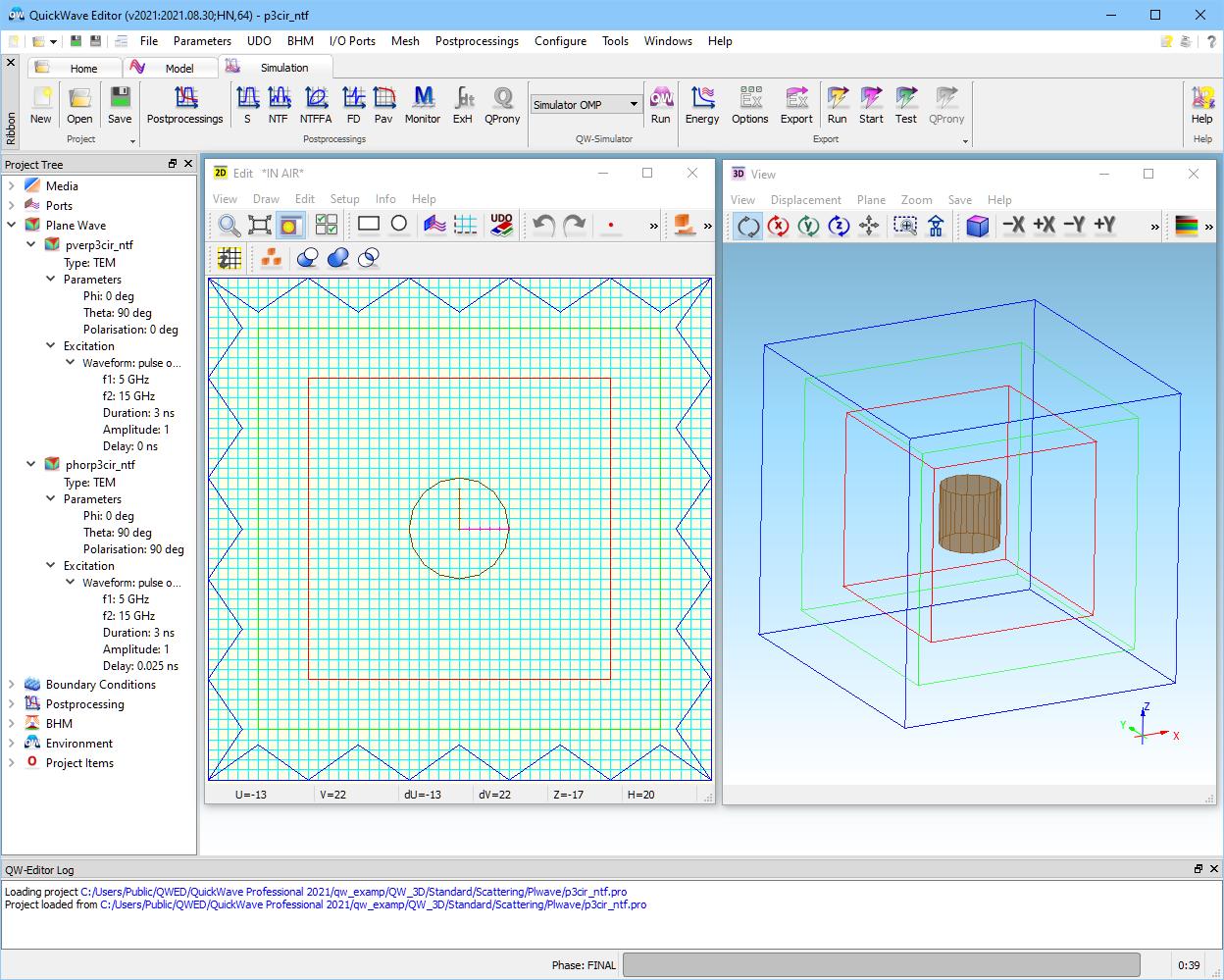The width and height of the screenshot is (1224, 980).
Task: Select the S-parameters postprocessing icon
Action: coord(247,105)
